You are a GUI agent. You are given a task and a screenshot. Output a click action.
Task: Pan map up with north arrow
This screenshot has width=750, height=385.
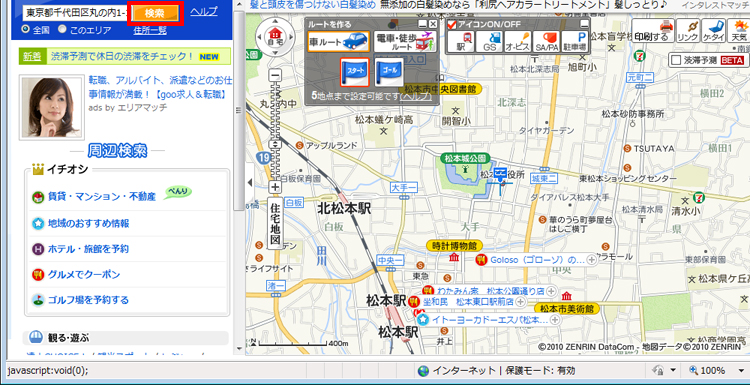275,22
